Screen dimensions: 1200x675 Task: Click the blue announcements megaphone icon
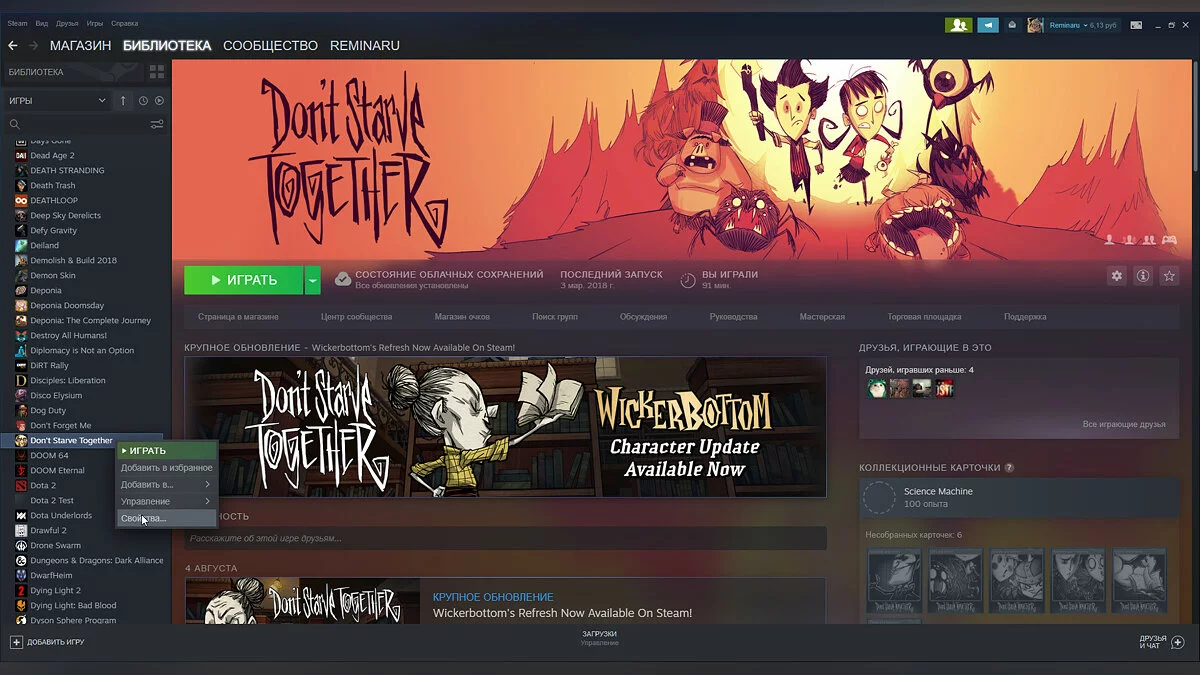988,25
